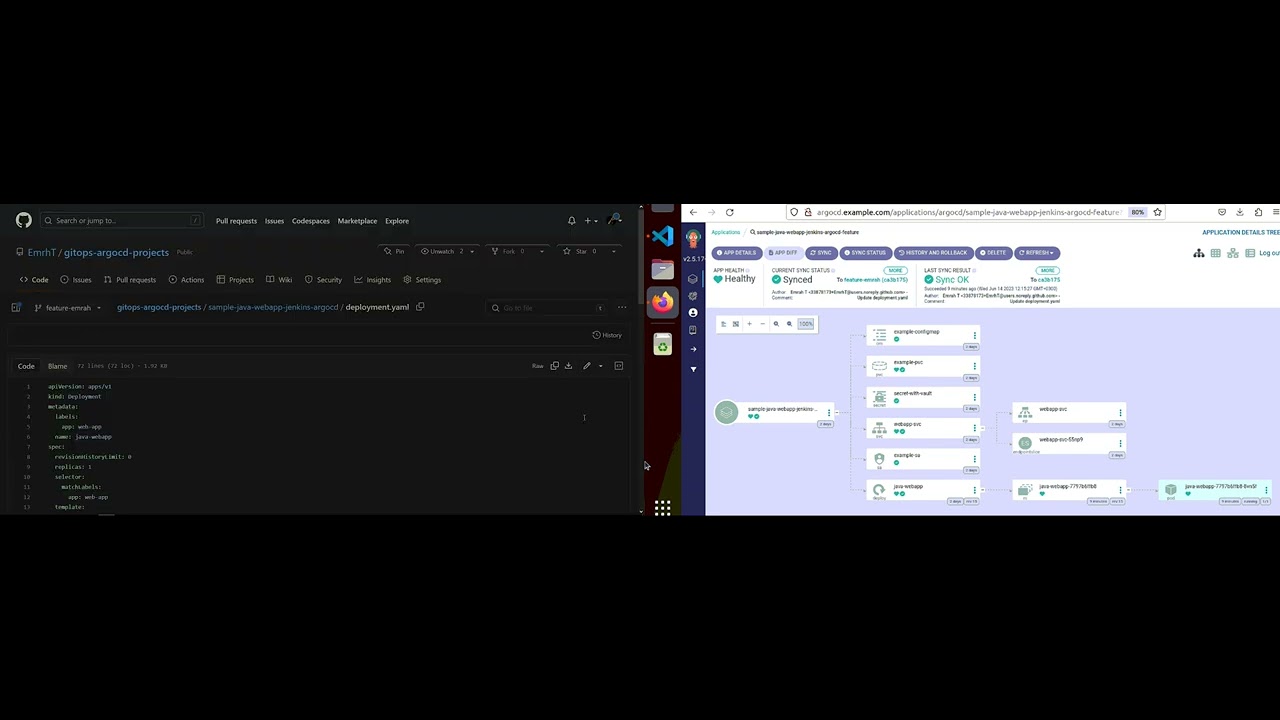Copy the deployment.yaml file path

coord(420,307)
